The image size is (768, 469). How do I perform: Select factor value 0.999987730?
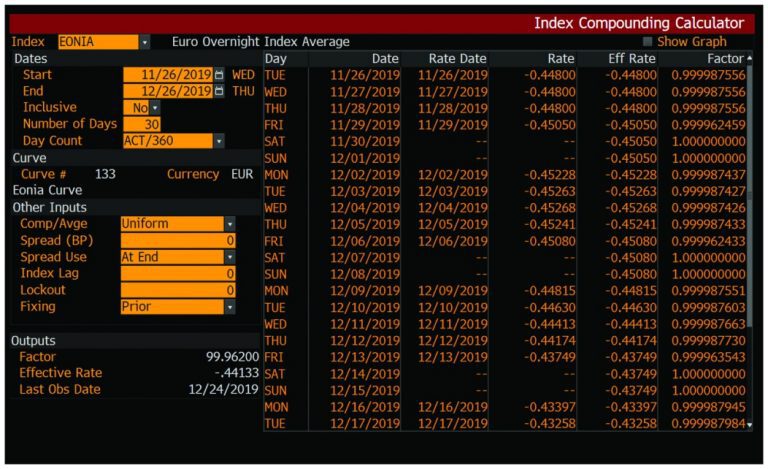tap(708, 341)
